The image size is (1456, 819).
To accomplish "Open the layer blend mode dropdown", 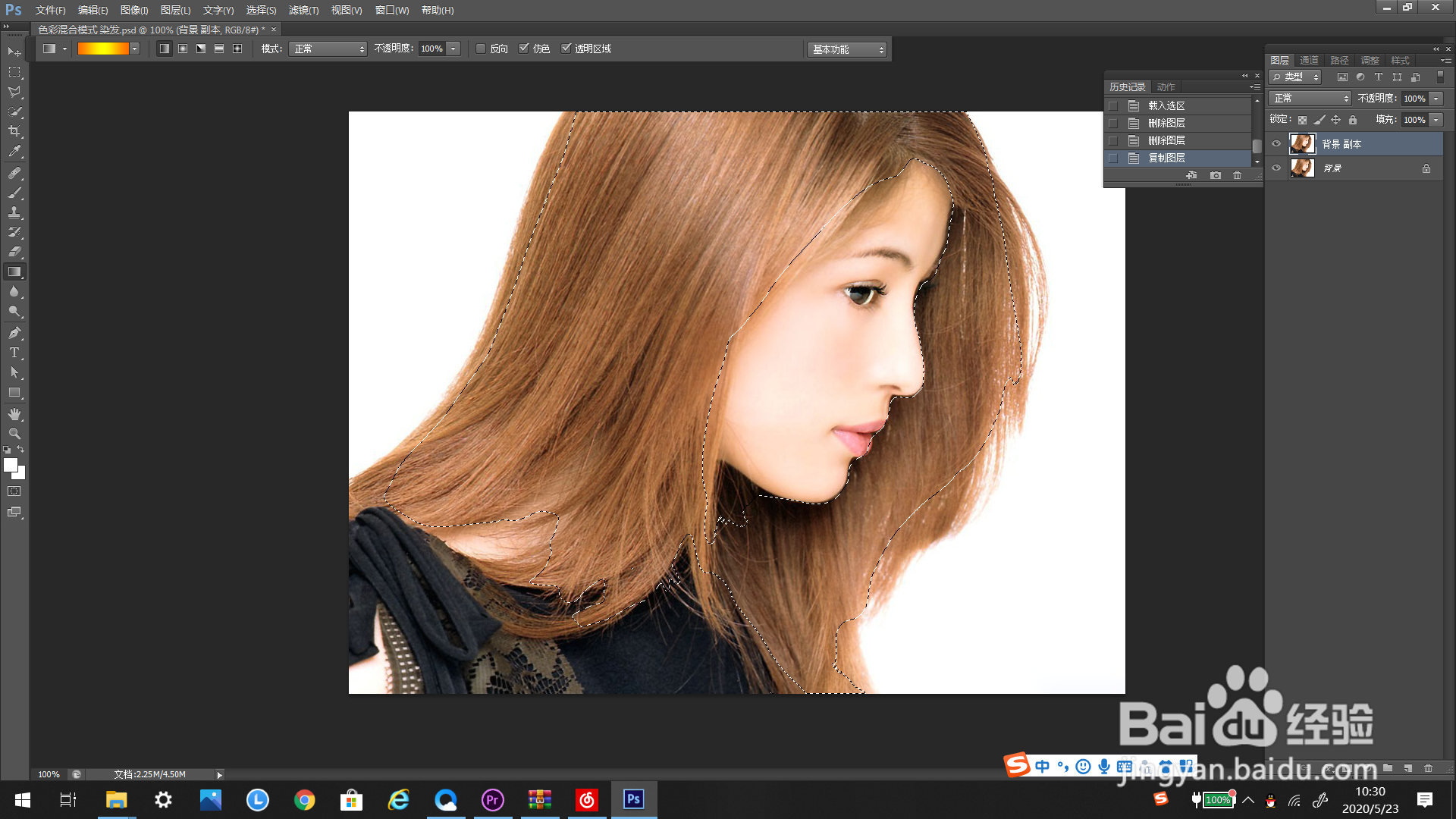I will (1310, 99).
